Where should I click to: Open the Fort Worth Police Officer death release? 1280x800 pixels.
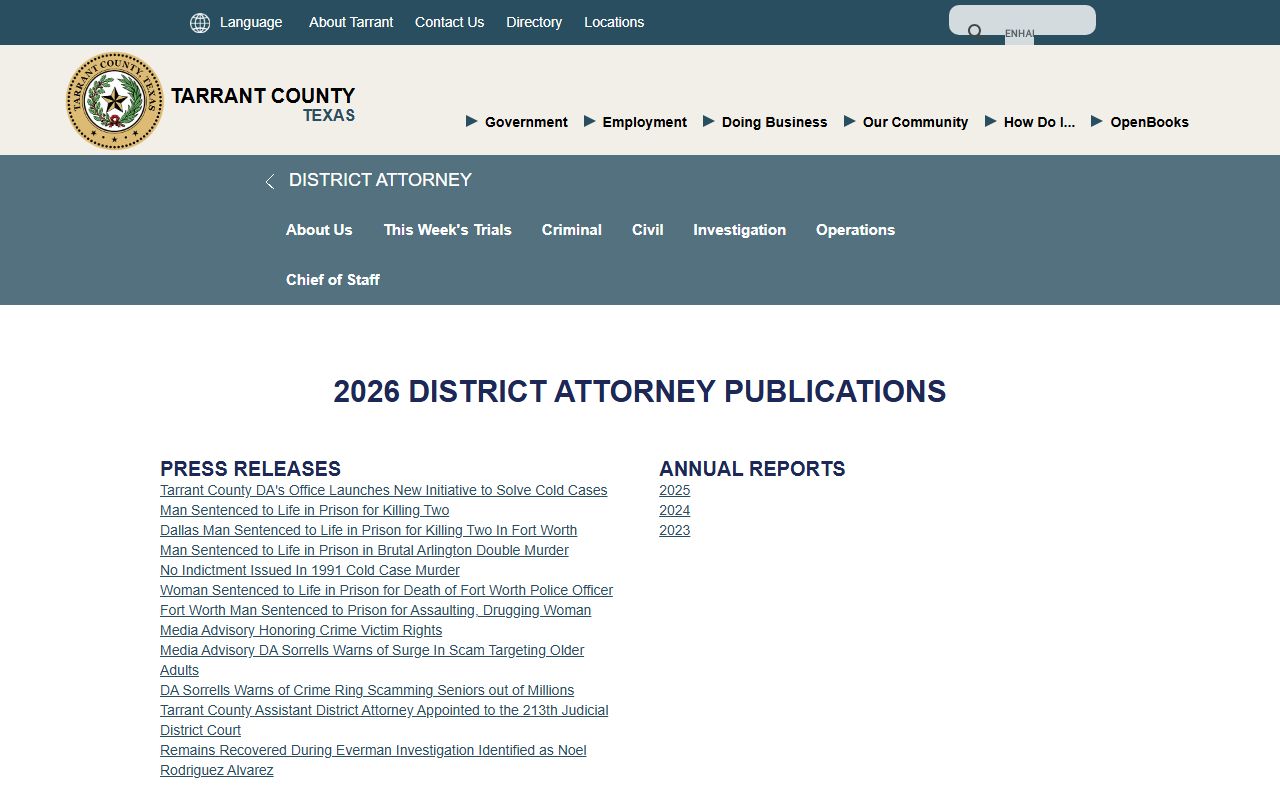(x=386, y=590)
